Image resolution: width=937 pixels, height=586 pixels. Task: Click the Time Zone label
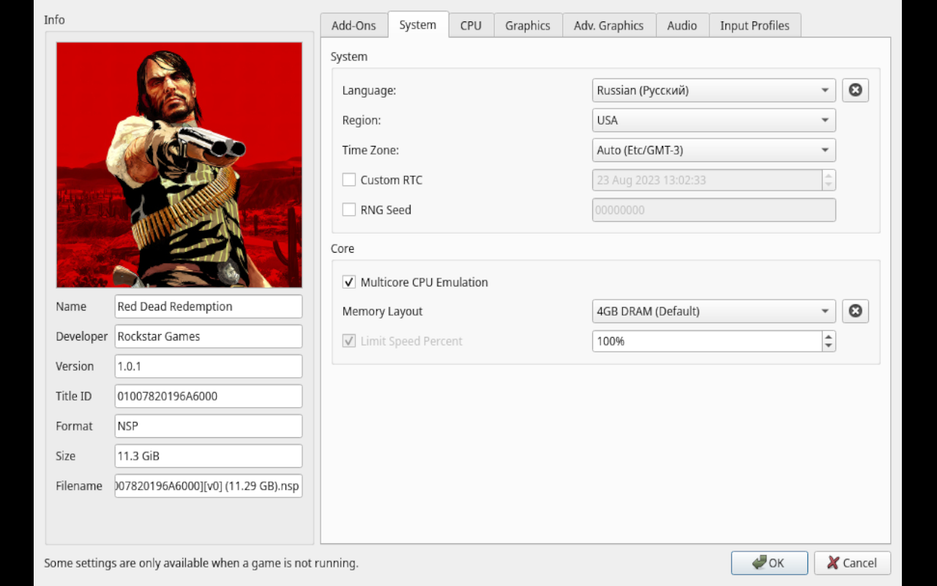click(x=370, y=150)
